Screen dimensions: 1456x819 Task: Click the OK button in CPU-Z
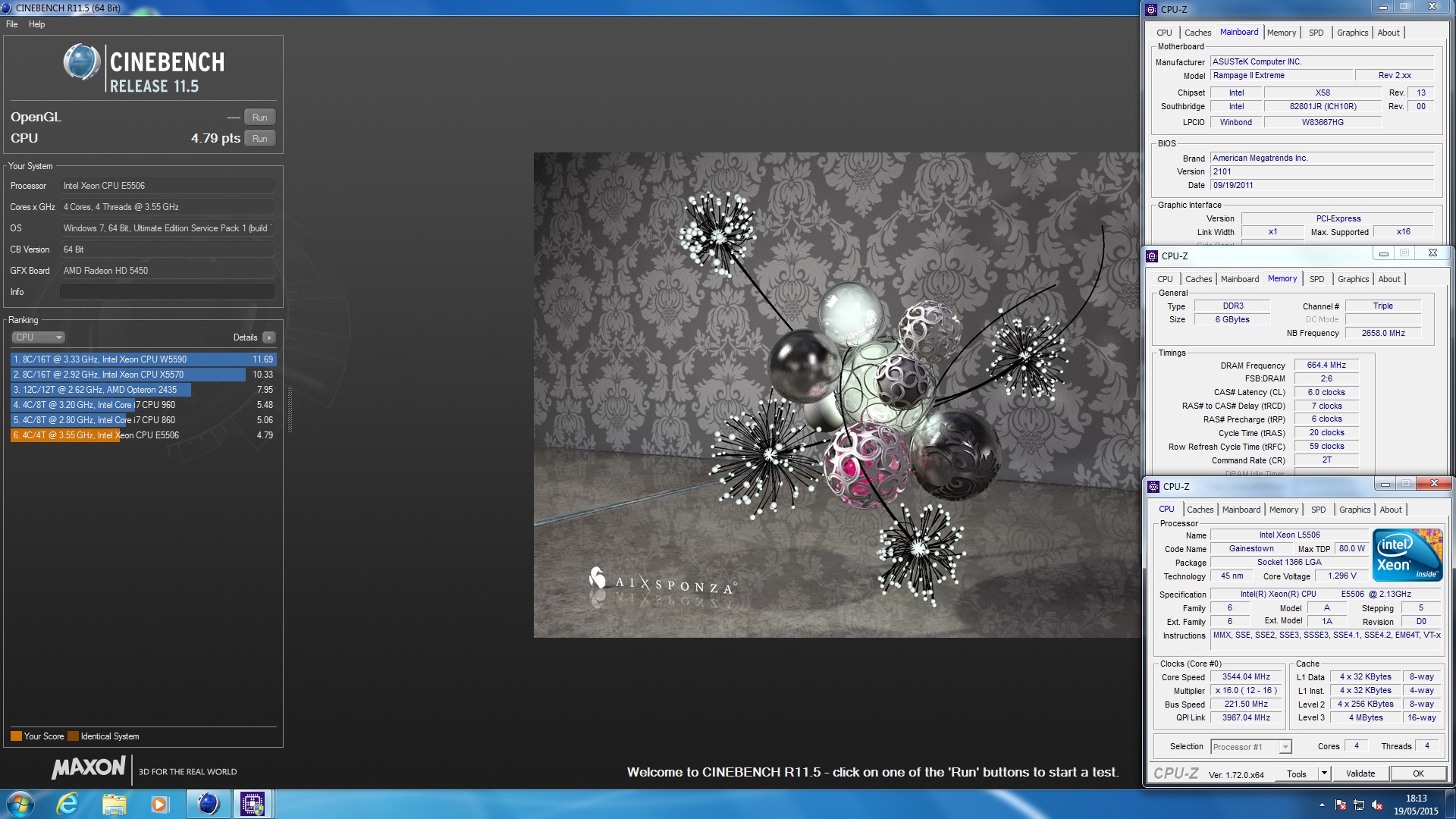(x=1418, y=774)
